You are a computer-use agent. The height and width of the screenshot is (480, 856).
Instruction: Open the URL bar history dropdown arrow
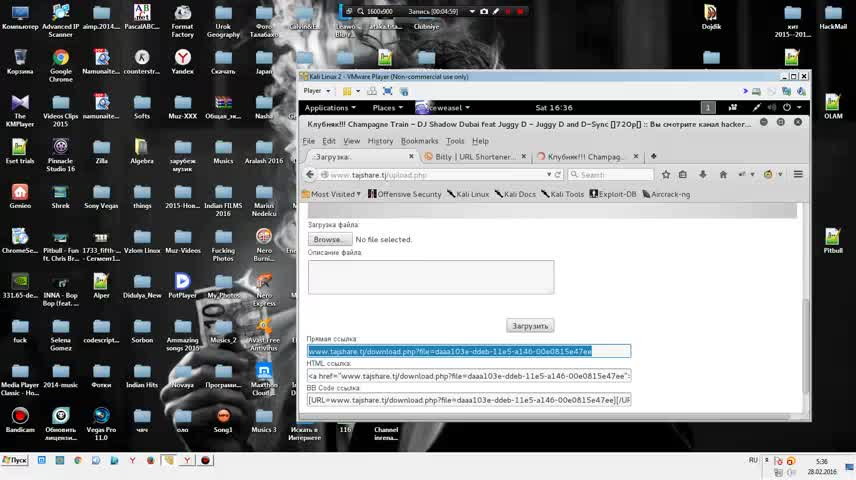click(x=549, y=175)
